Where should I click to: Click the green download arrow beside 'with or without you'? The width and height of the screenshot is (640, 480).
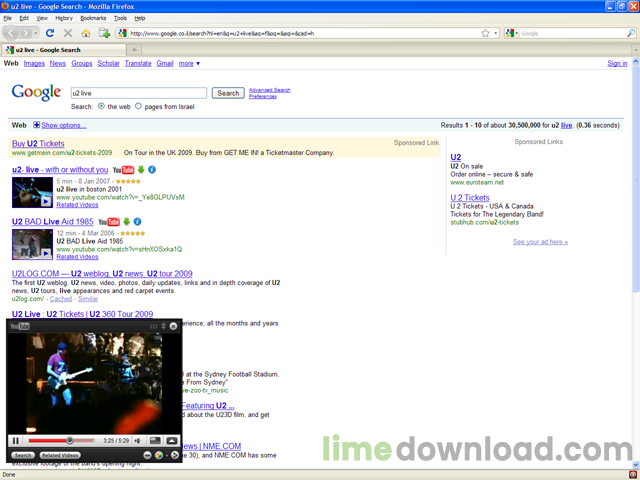point(141,169)
